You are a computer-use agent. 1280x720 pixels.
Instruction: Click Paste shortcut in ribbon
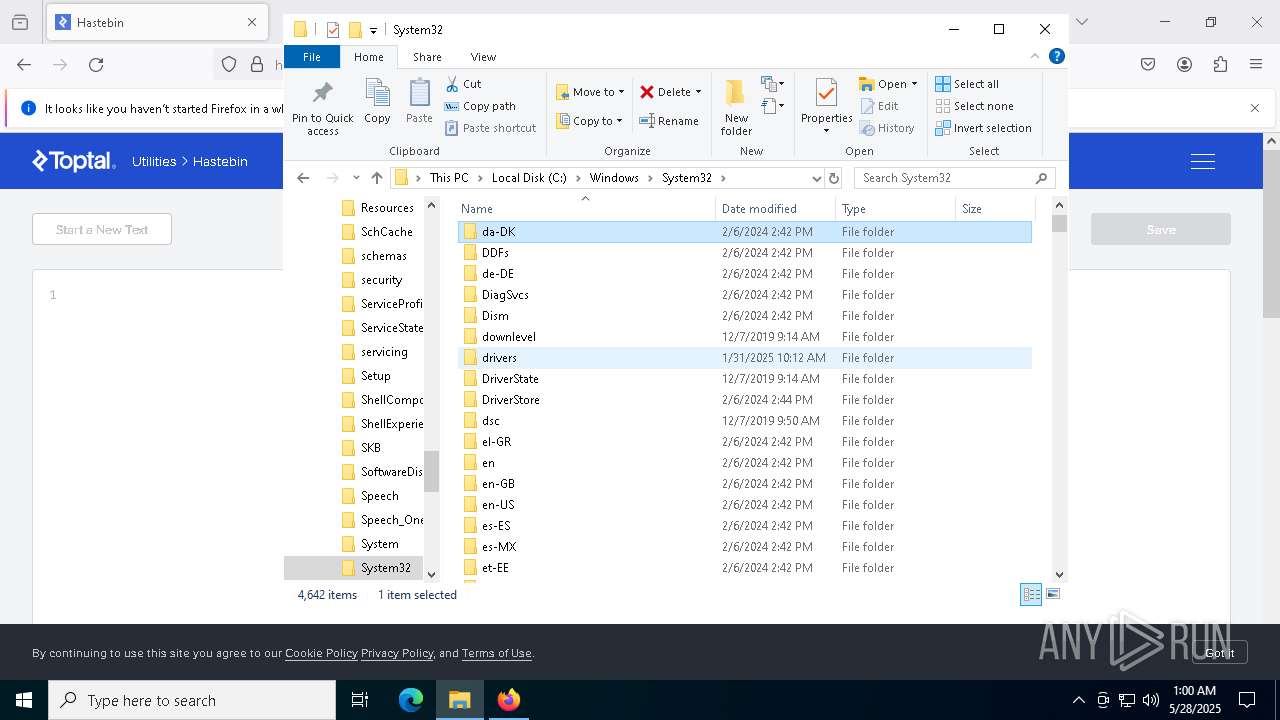490,128
